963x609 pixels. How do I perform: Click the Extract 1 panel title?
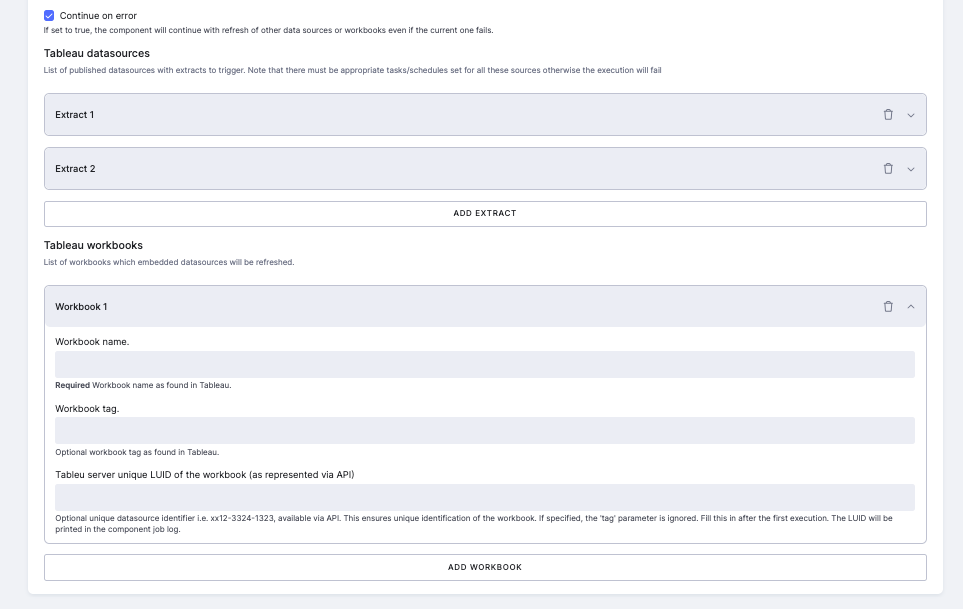click(x=75, y=115)
